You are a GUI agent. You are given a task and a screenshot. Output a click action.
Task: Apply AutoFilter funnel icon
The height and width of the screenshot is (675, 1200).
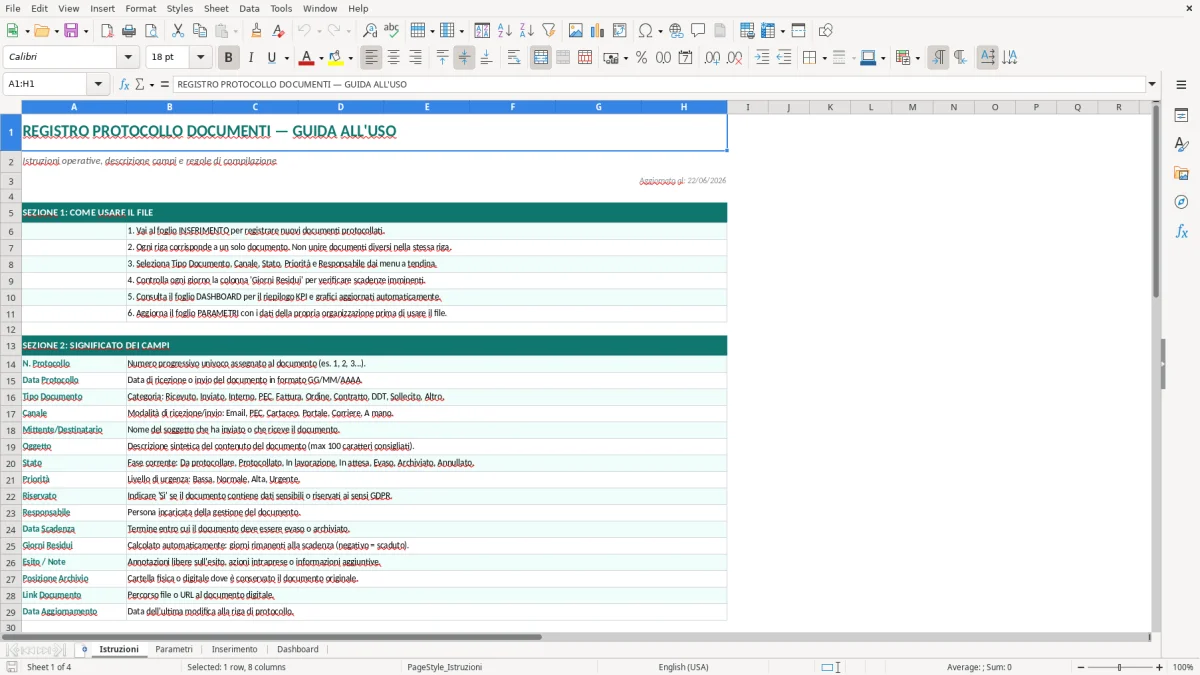tap(548, 31)
